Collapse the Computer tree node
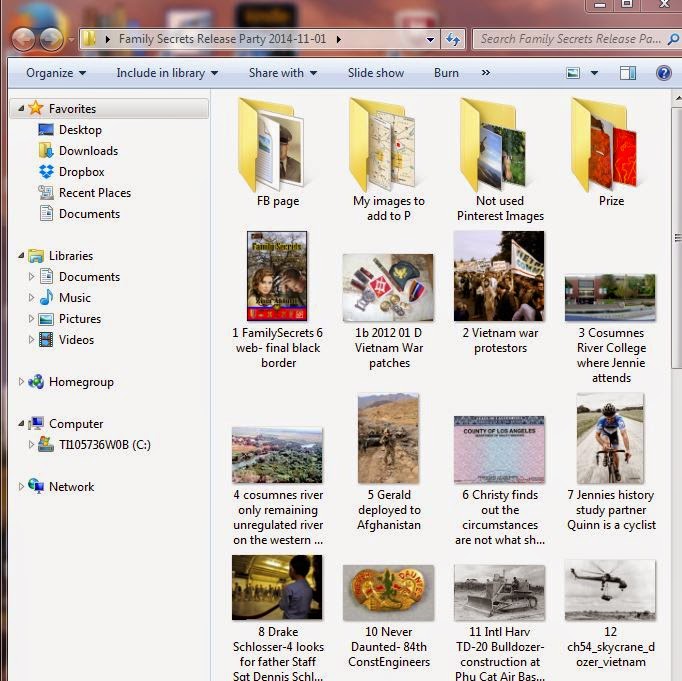This screenshot has height=681, width=682. coord(21,423)
